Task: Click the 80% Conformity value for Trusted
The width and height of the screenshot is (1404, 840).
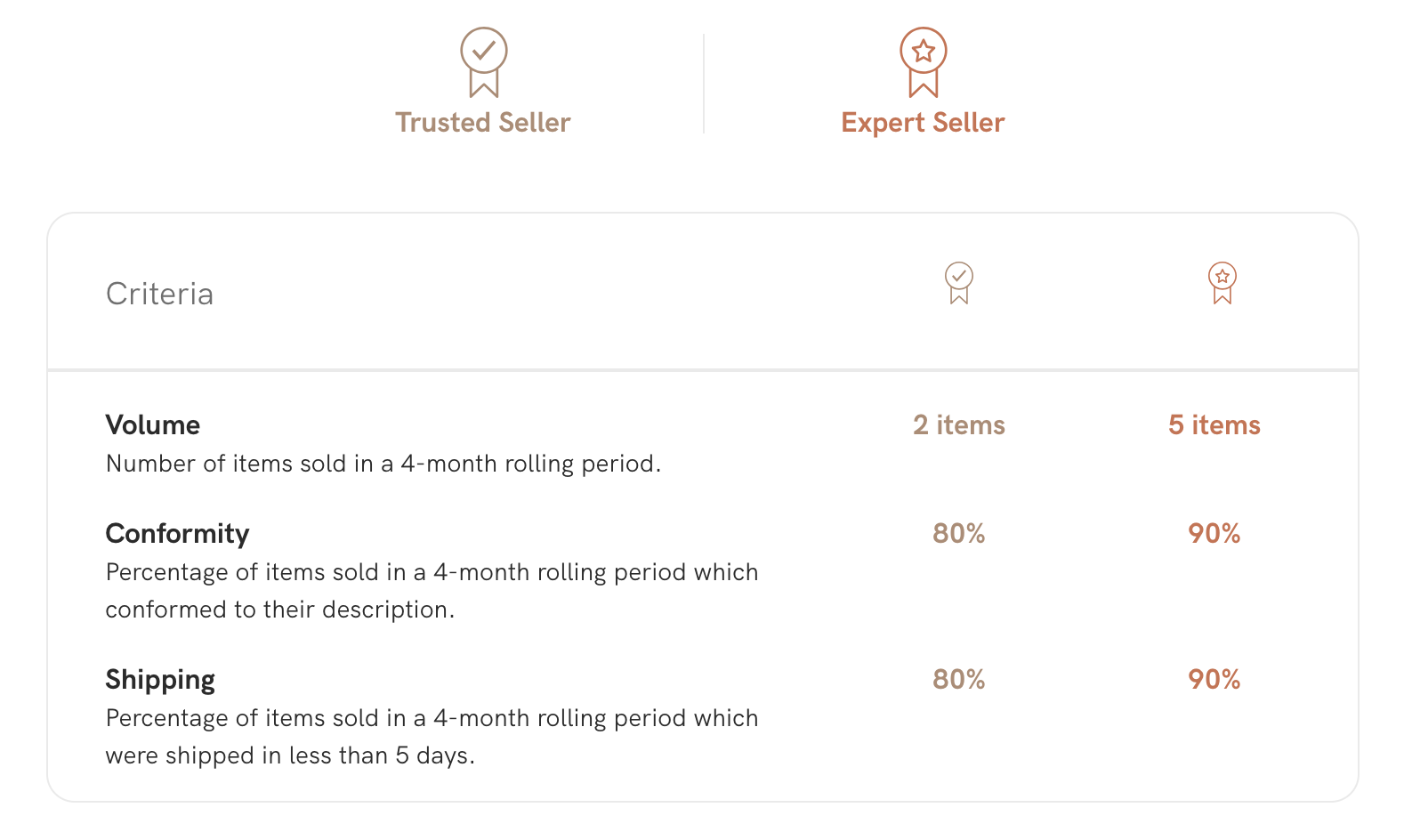Action: pos(959,533)
